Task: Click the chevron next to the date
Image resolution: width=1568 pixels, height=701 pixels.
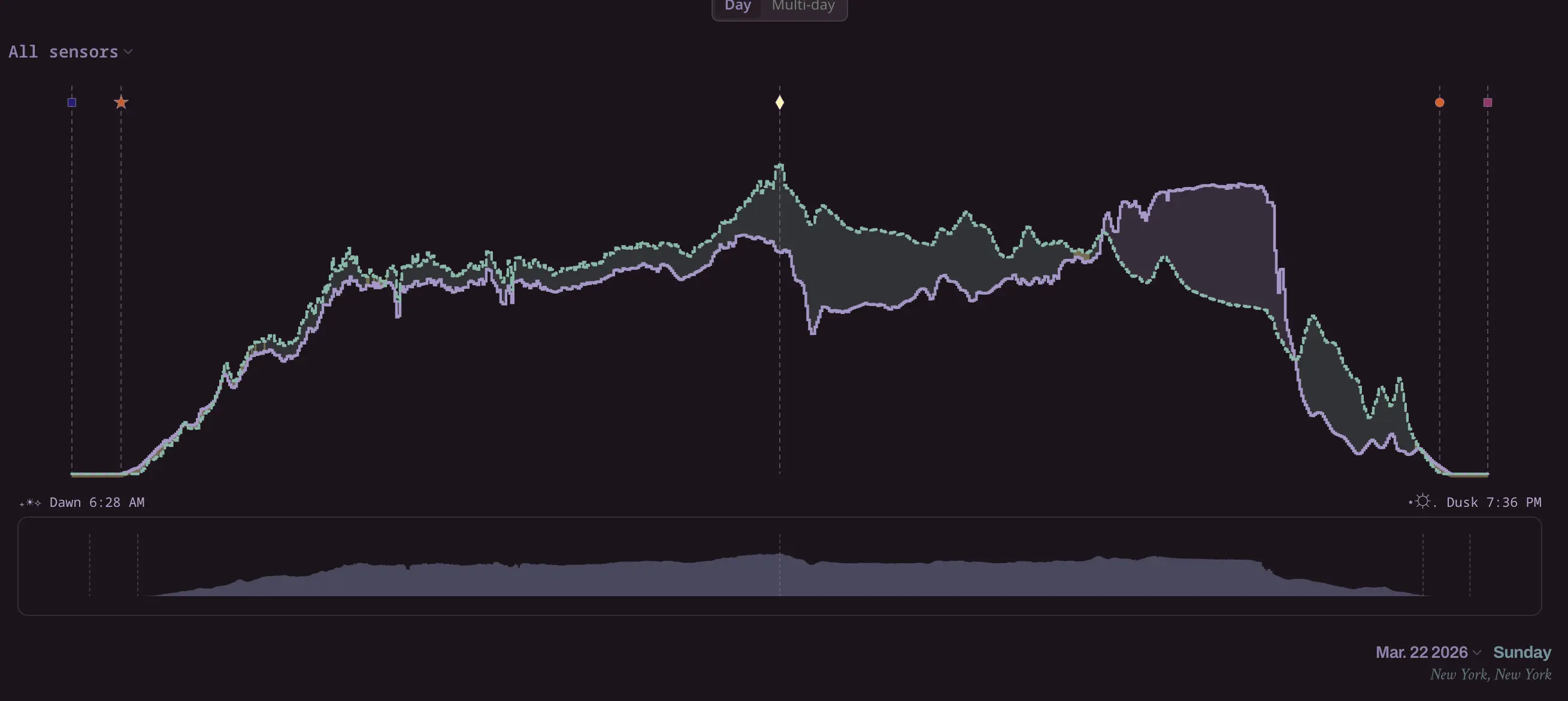Action: pyautogui.click(x=1477, y=653)
